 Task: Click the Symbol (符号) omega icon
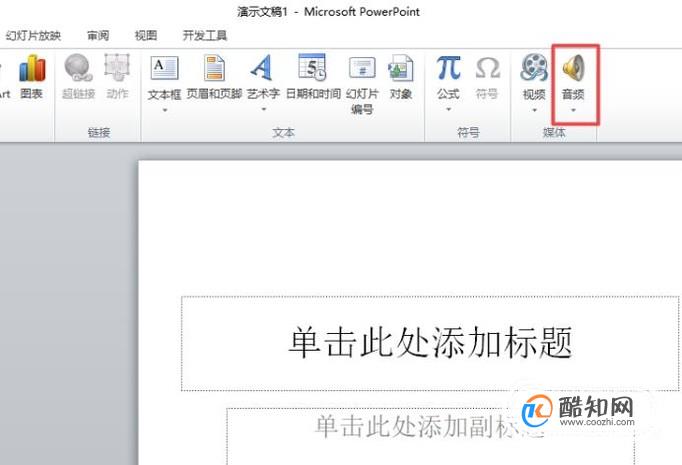tap(488, 68)
